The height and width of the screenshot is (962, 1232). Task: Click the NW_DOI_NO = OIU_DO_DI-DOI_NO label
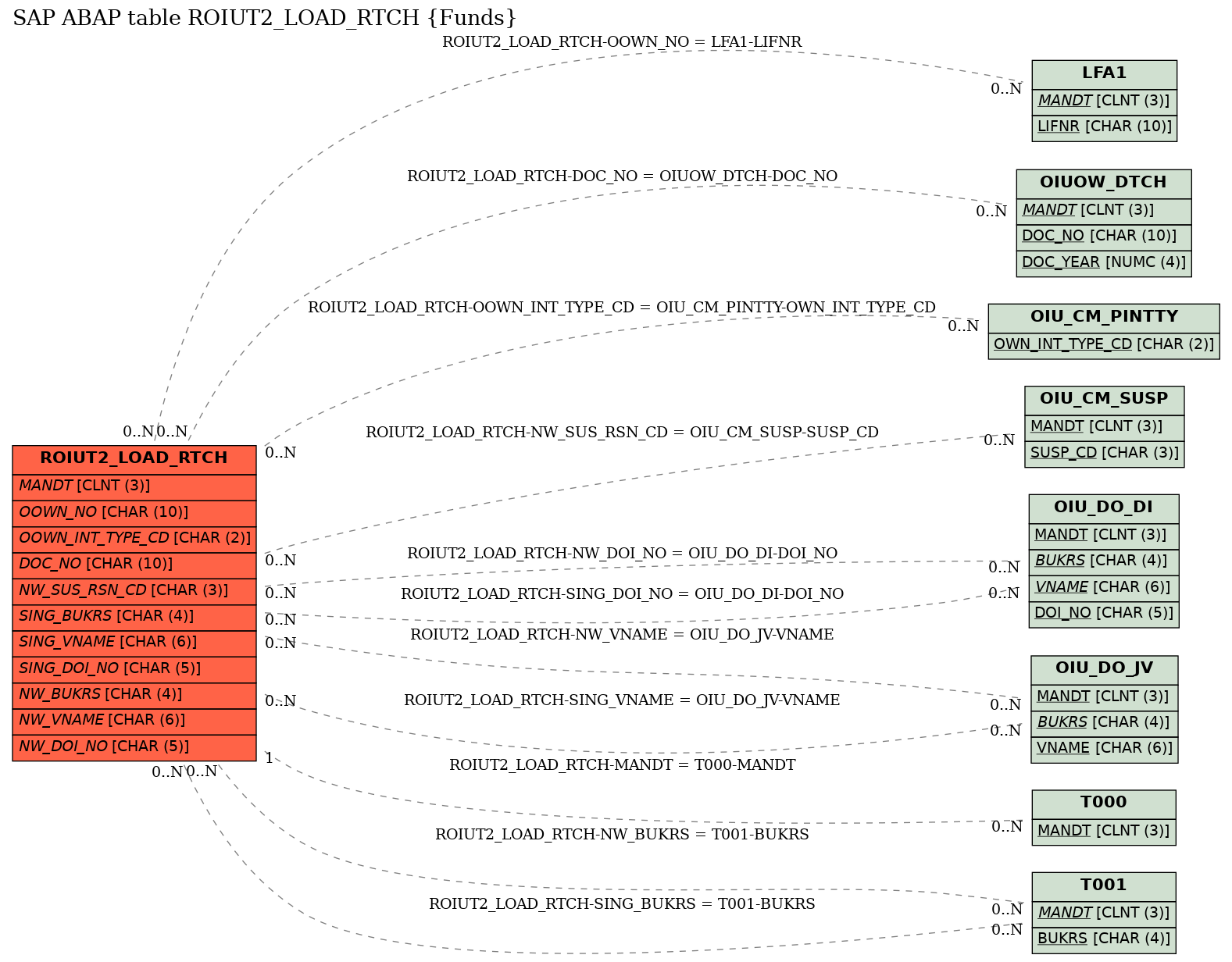[x=622, y=554]
